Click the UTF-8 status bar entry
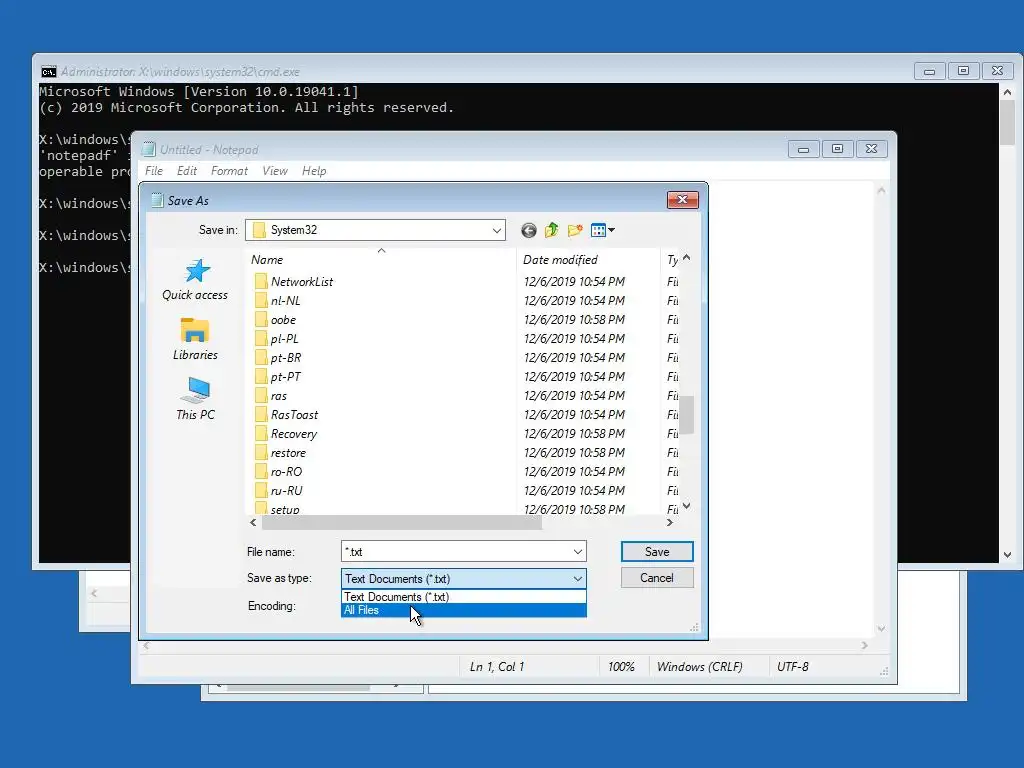1024x768 pixels. 793,667
